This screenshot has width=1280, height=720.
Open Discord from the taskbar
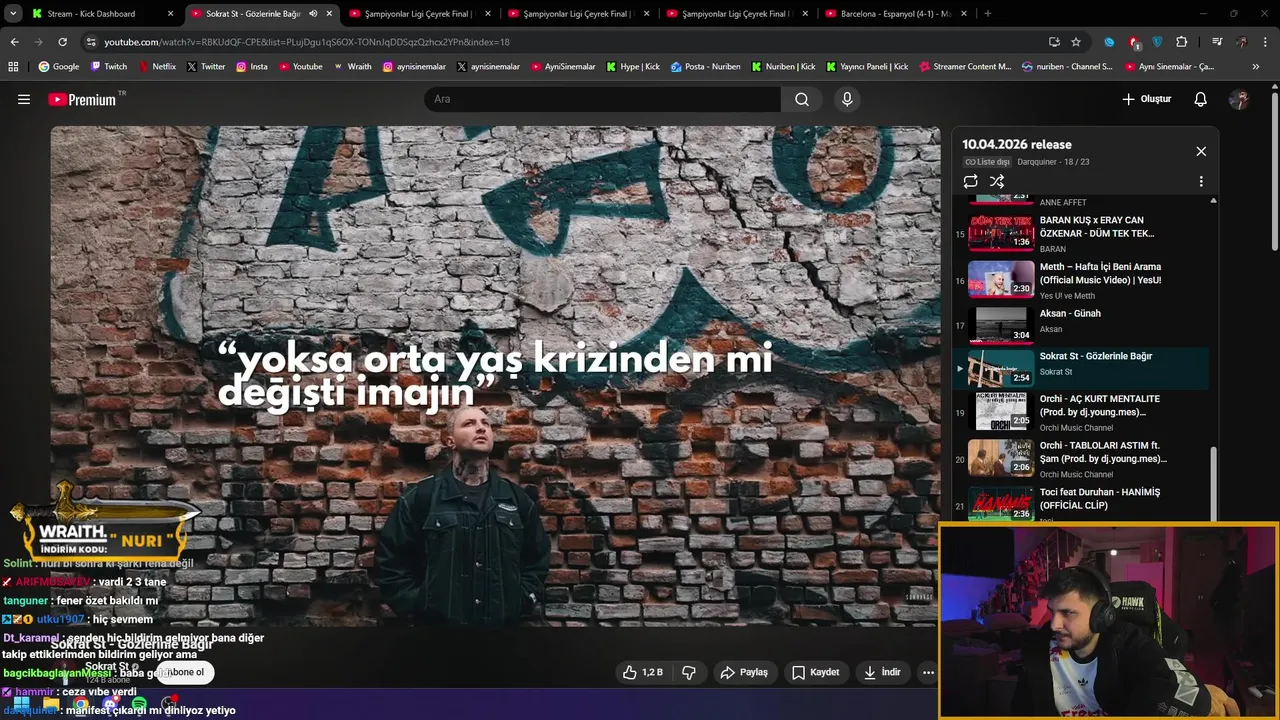[x=110, y=704]
